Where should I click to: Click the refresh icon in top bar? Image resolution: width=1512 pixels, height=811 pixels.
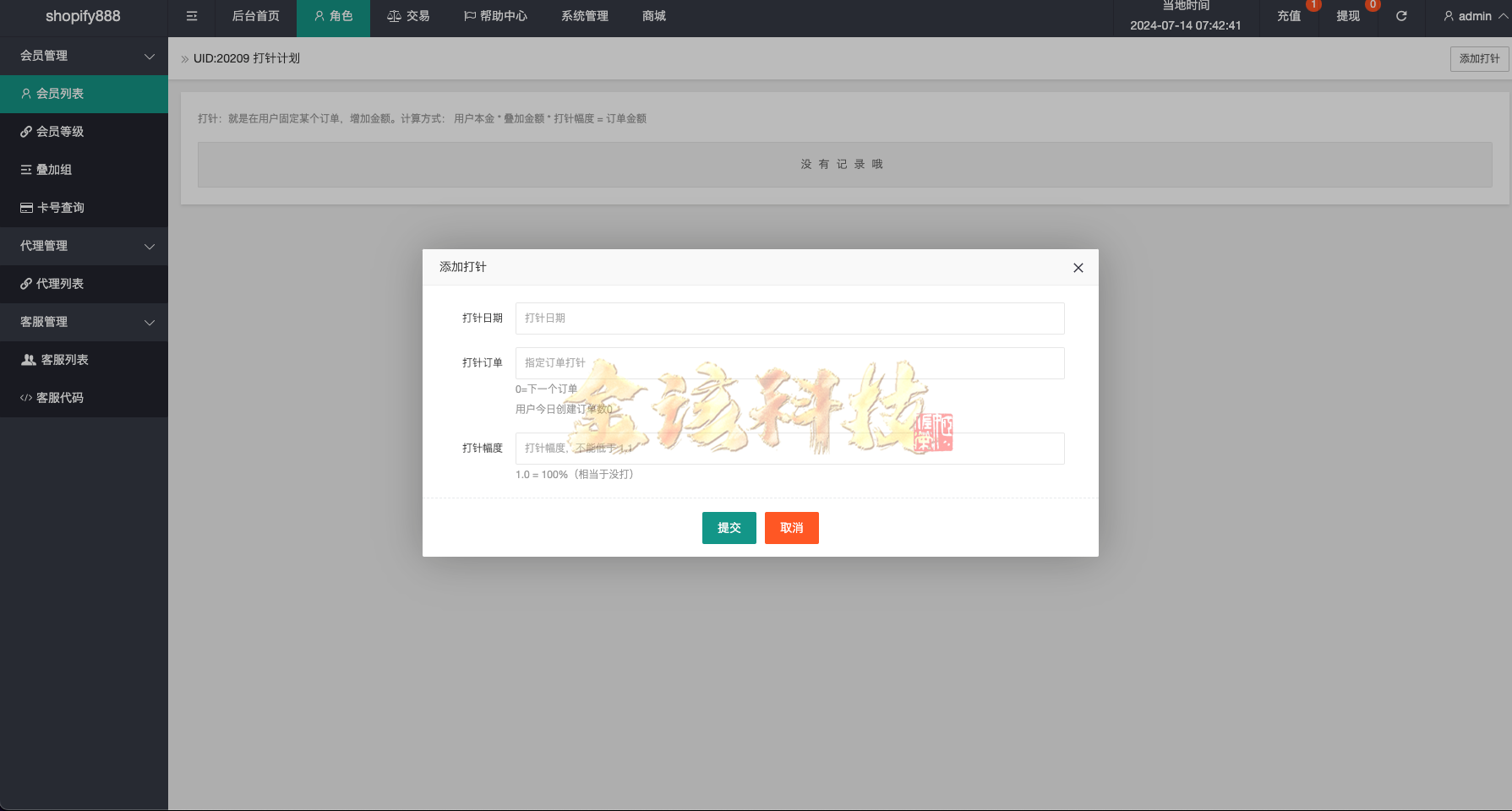[1401, 15]
